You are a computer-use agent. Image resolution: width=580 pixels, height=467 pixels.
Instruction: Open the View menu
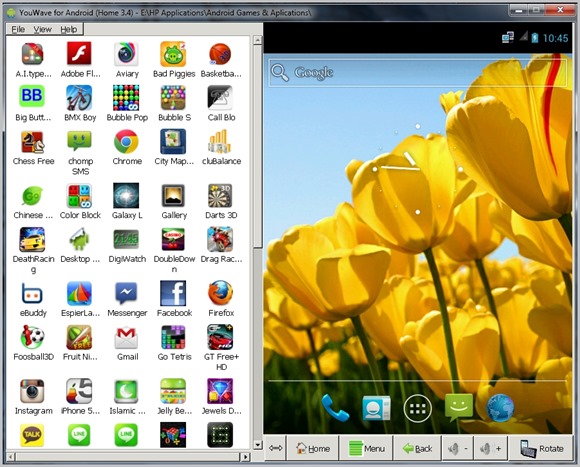tap(43, 29)
